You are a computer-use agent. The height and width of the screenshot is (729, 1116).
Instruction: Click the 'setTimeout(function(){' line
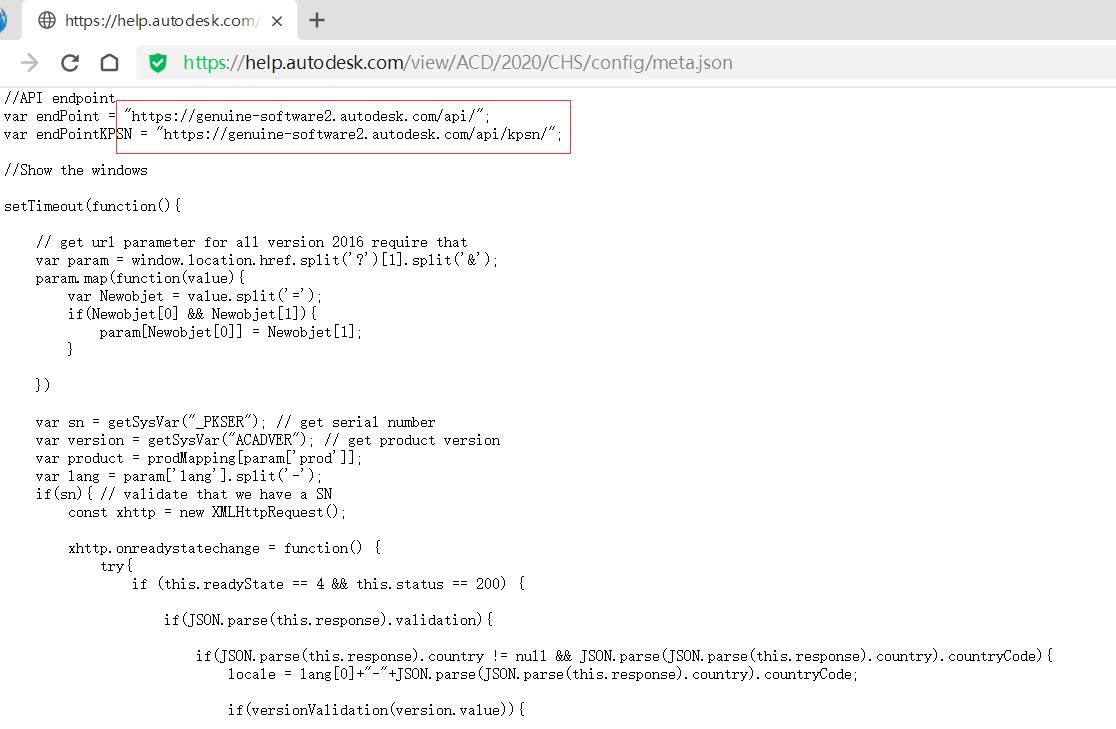(93, 206)
